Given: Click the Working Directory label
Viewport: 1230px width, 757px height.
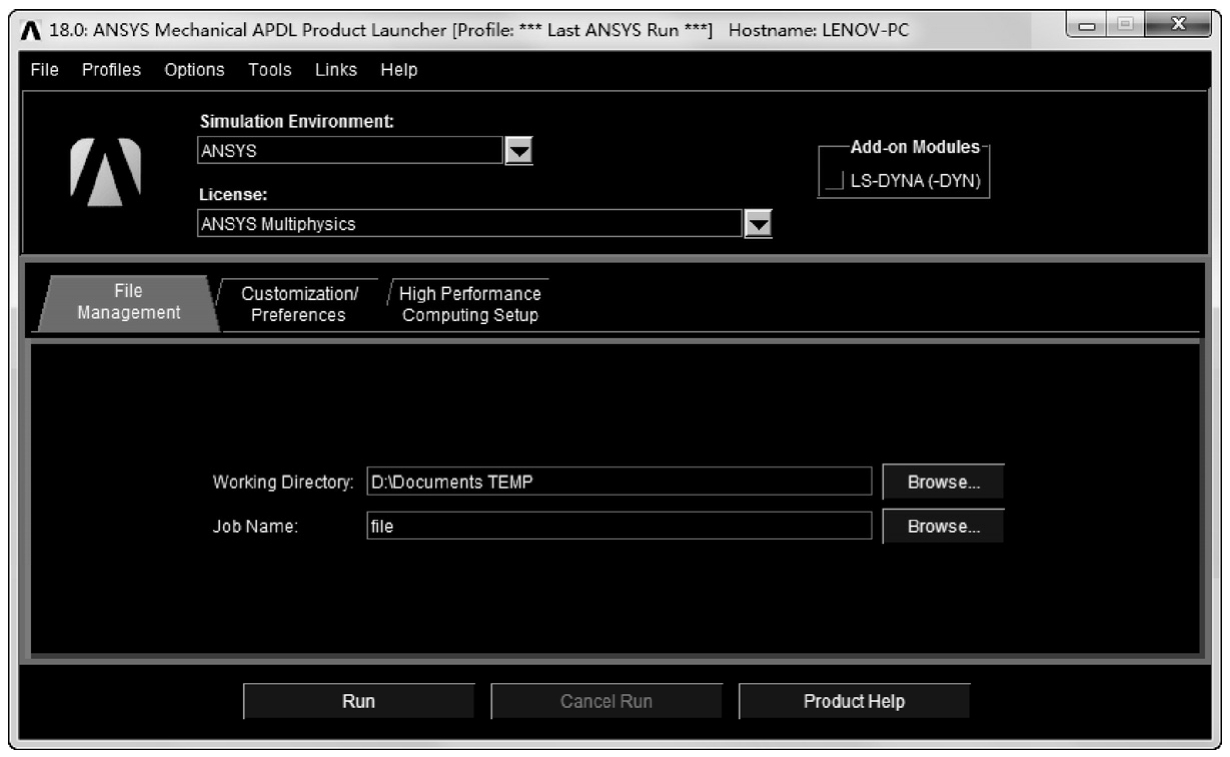Looking at the screenshot, I should 284,482.
